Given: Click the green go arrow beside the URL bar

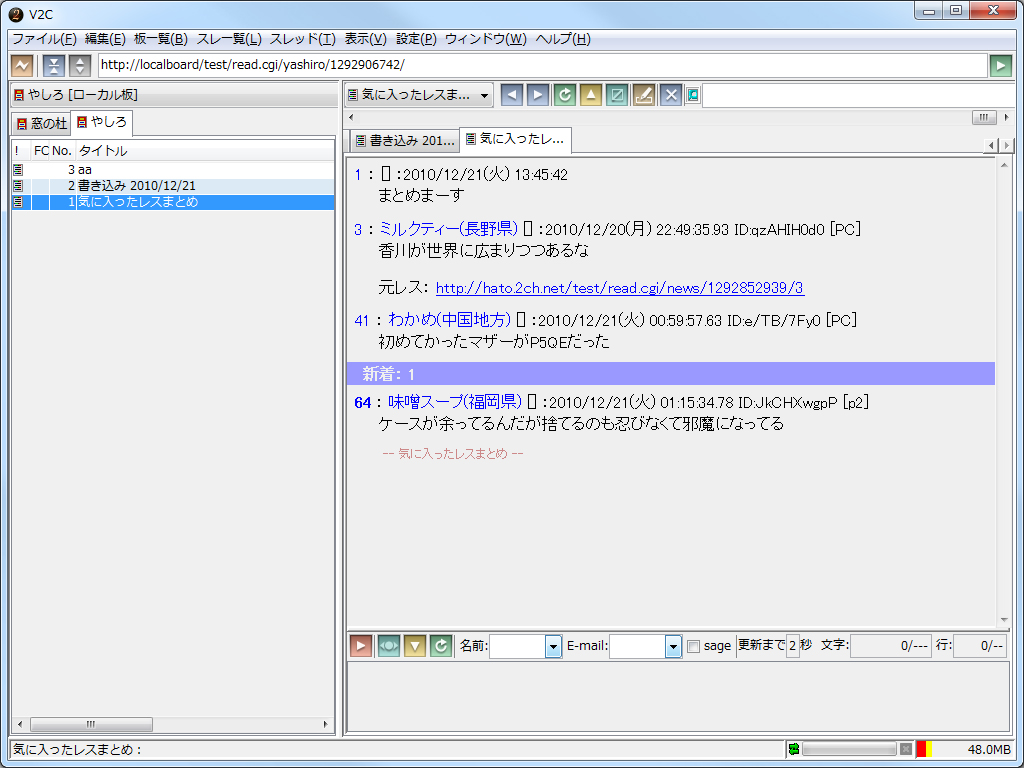Looking at the screenshot, I should coord(1000,64).
